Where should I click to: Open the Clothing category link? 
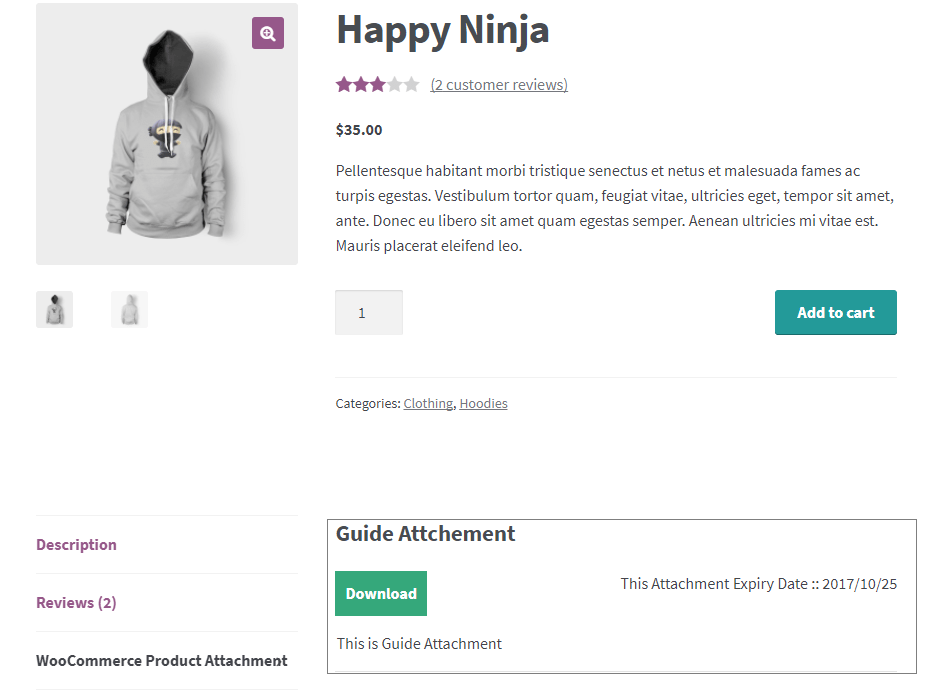[x=428, y=404]
